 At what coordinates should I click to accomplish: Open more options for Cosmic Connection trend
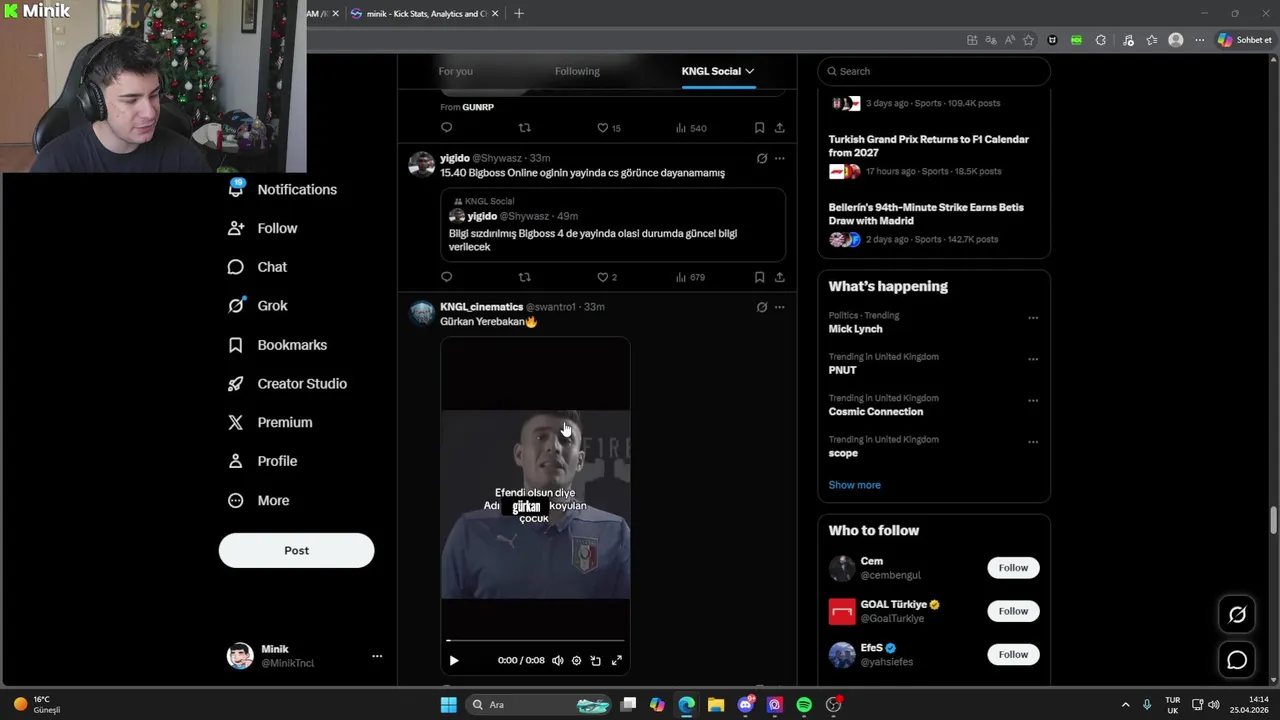[1033, 400]
